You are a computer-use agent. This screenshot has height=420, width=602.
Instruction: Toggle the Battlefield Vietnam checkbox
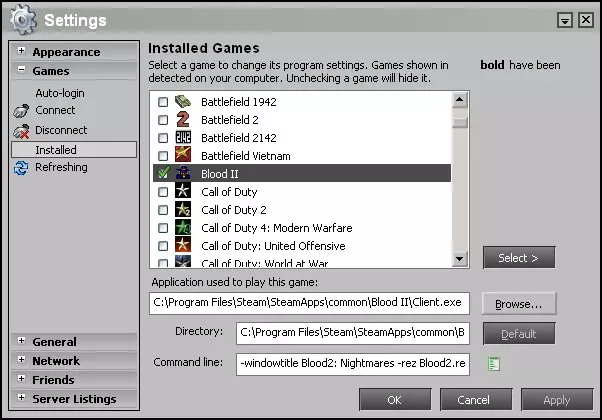pos(163,156)
